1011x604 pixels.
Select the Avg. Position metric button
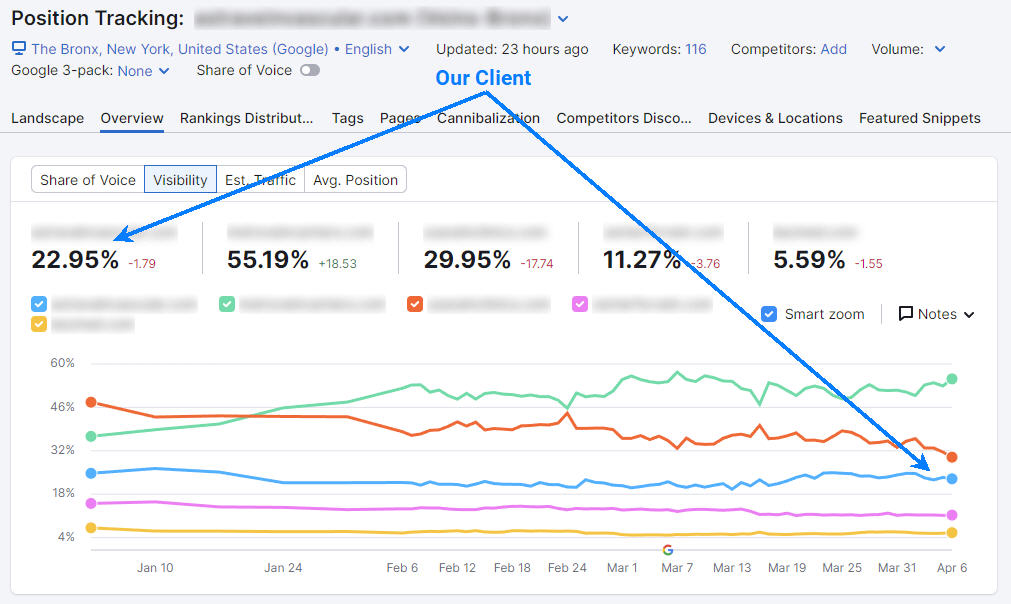tap(355, 179)
